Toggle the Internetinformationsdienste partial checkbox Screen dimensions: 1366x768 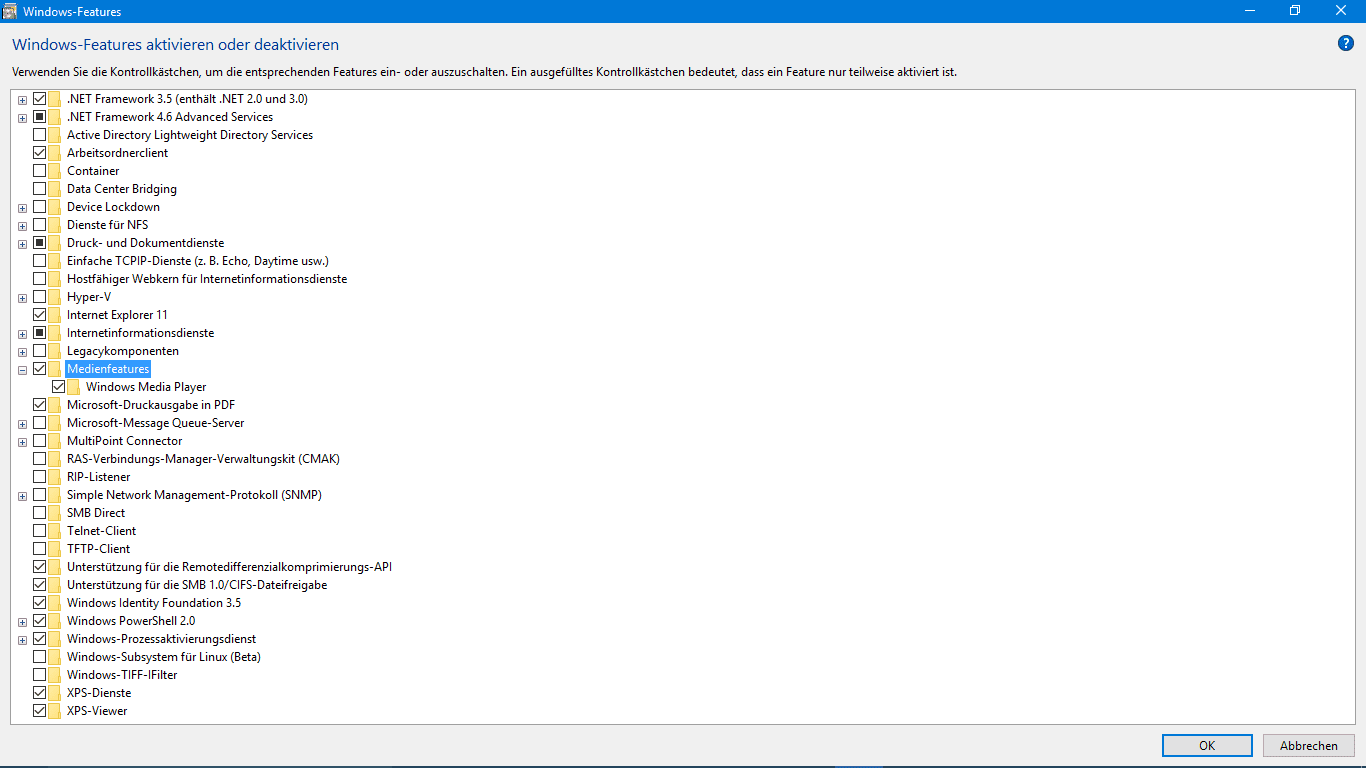coord(40,333)
